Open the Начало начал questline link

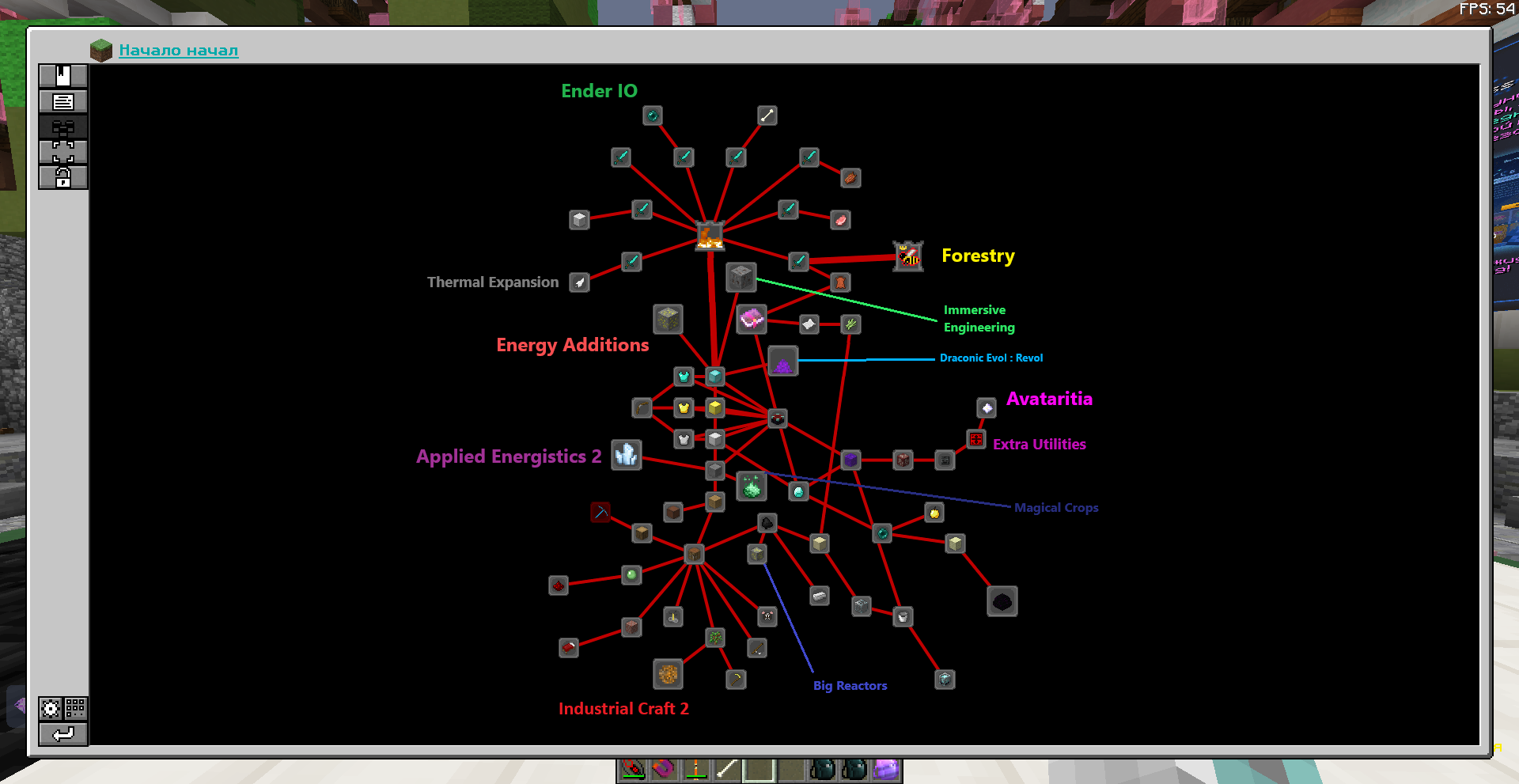coord(178,50)
